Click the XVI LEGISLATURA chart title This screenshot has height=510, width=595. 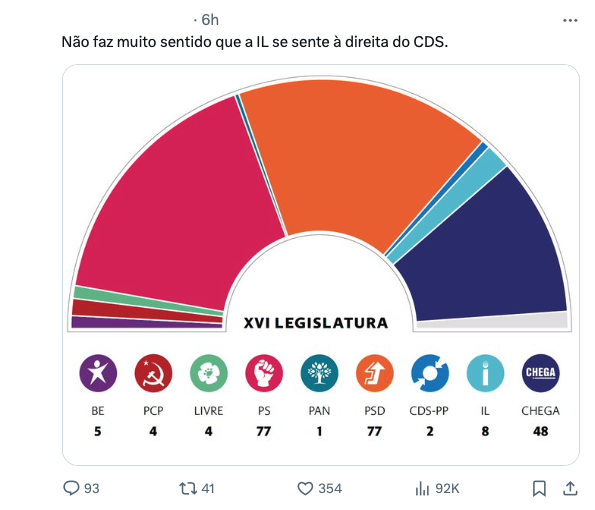pyautogui.click(x=316, y=323)
